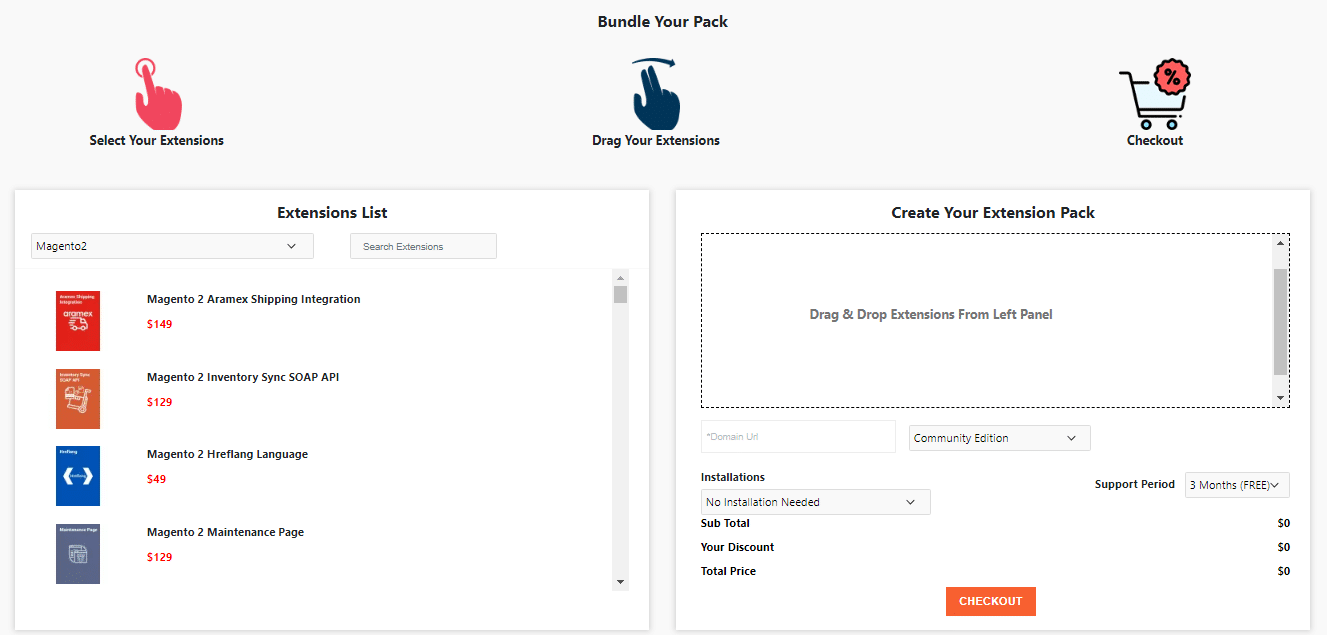The image size is (1327, 635).
Task: Expand the Community Edition dropdown
Action: (x=999, y=438)
